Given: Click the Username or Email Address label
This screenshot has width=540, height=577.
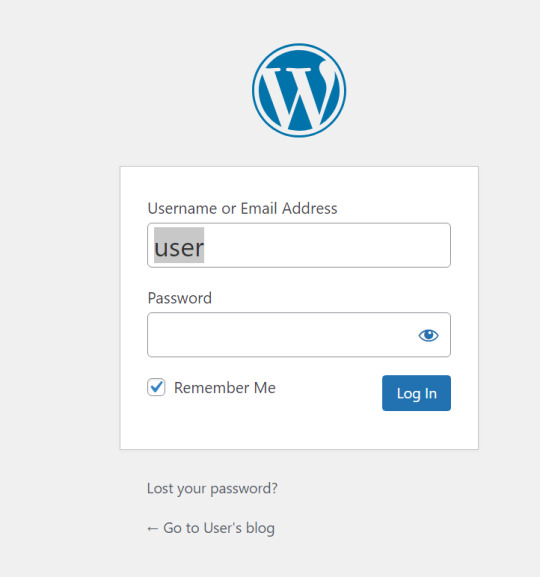Looking at the screenshot, I should coord(242,208).
